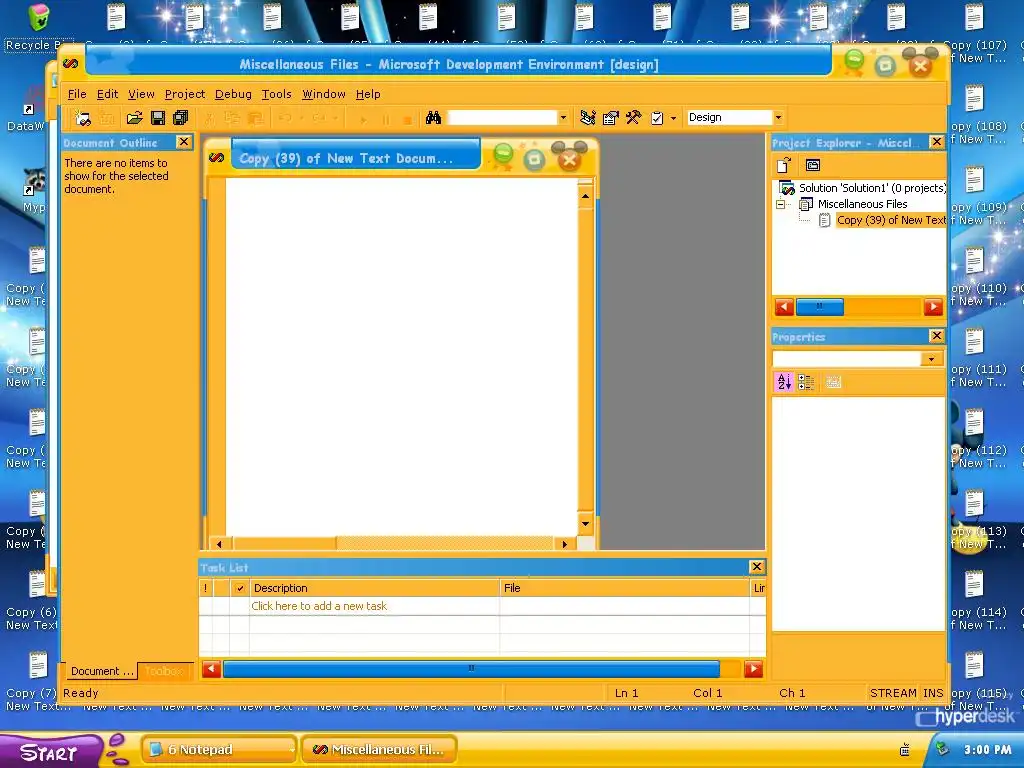Click the Task List clipboard toolbar icon
The height and width of the screenshot is (768, 1024).
pos(657,118)
